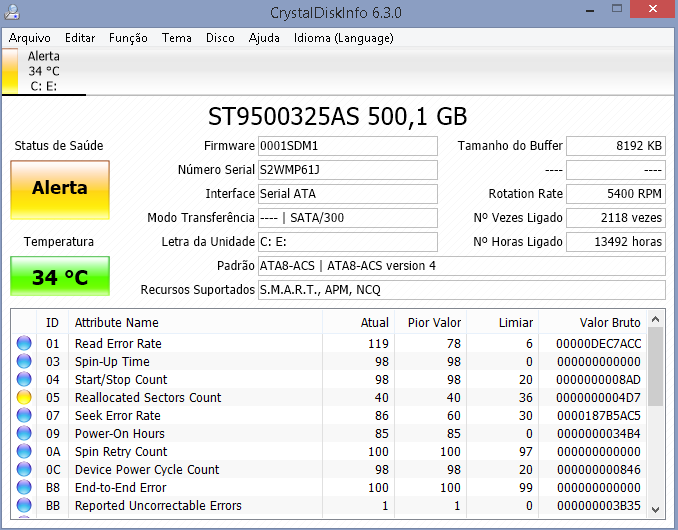Screen dimensions: 678x530
Task: Click the Status de Saúde label
Action: [59, 146]
